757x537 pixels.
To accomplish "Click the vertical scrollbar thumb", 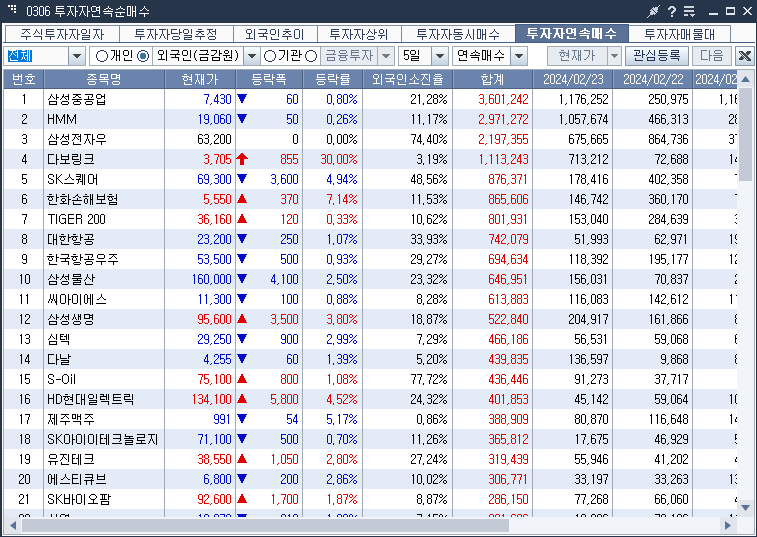I will tap(745, 134).
